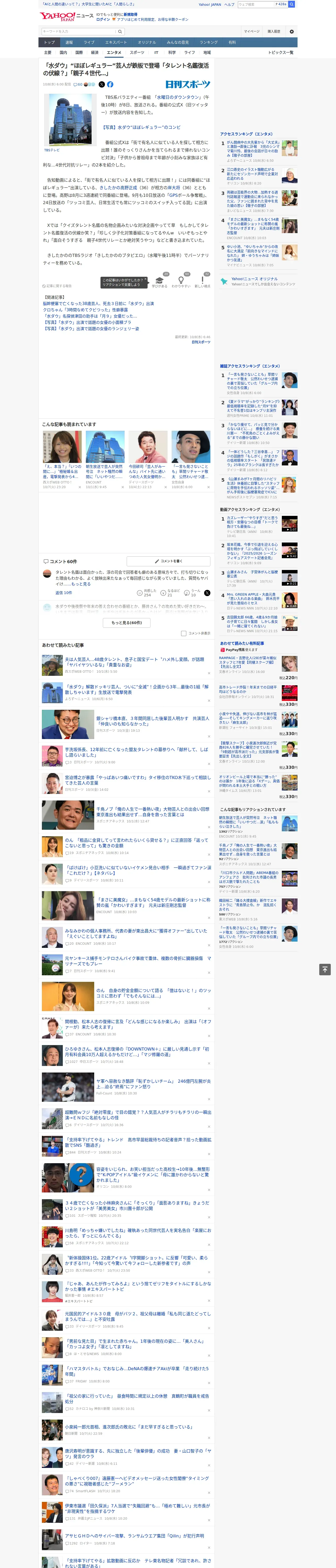Open 購入履歴
336x1568 pixels.
pyautogui.click(x=274, y=31)
